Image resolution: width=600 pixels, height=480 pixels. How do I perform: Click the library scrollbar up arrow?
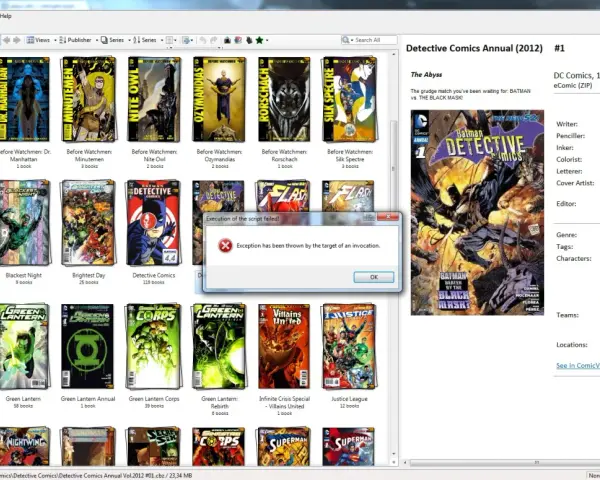pos(393,54)
